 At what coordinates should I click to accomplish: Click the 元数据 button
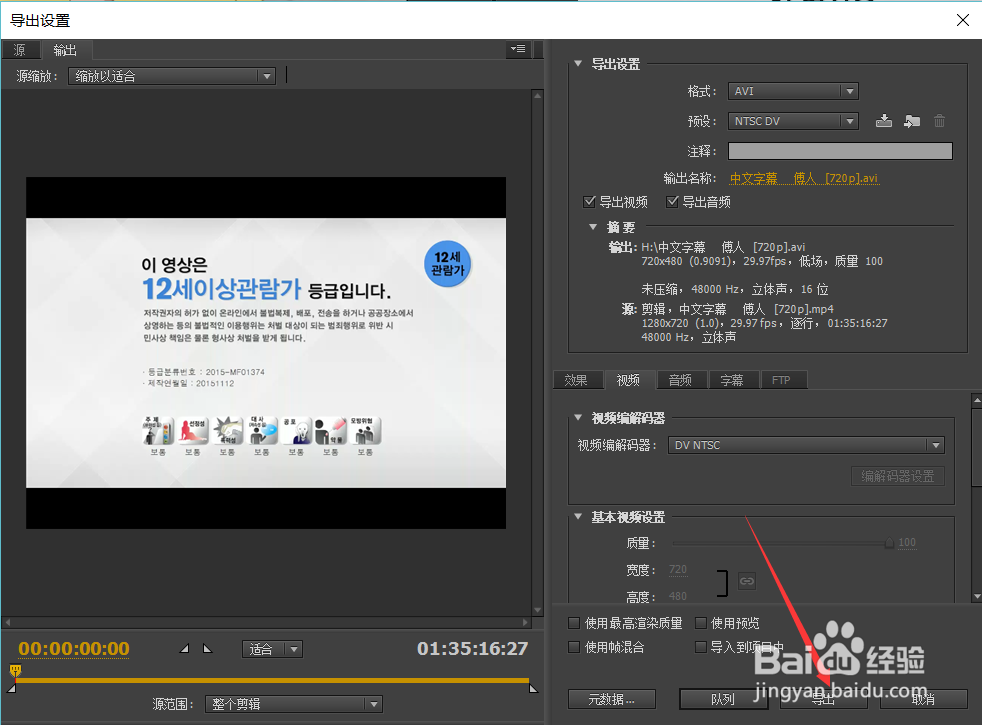click(x=611, y=699)
